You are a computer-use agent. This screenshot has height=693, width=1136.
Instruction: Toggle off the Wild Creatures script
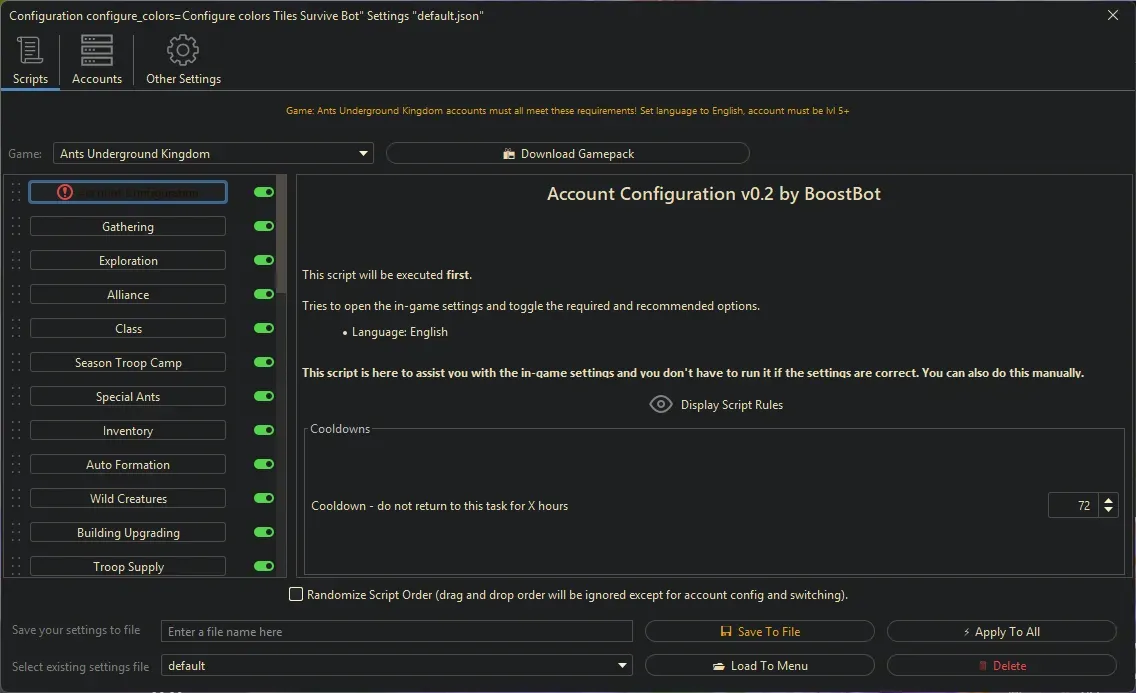(x=263, y=498)
